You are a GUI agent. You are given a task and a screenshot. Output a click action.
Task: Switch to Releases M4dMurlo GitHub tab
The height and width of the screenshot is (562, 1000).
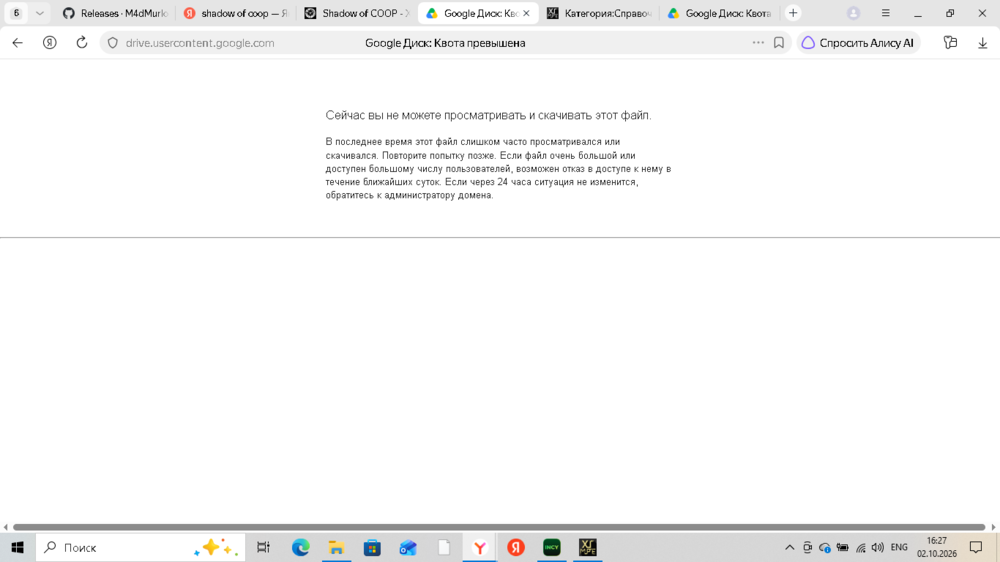tap(115, 13)
